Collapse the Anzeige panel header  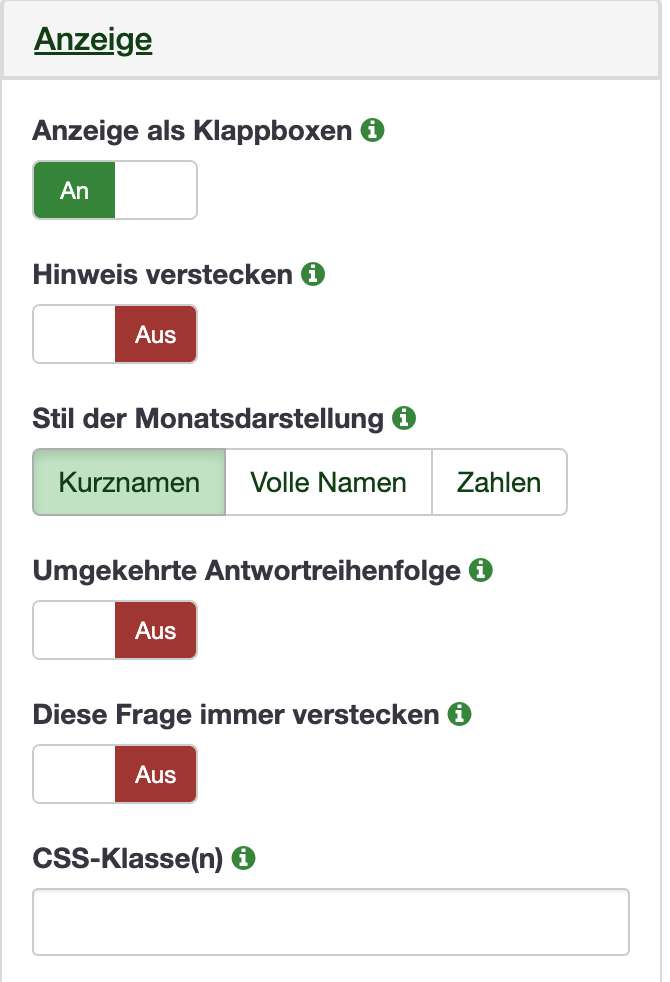coord(93,40)
